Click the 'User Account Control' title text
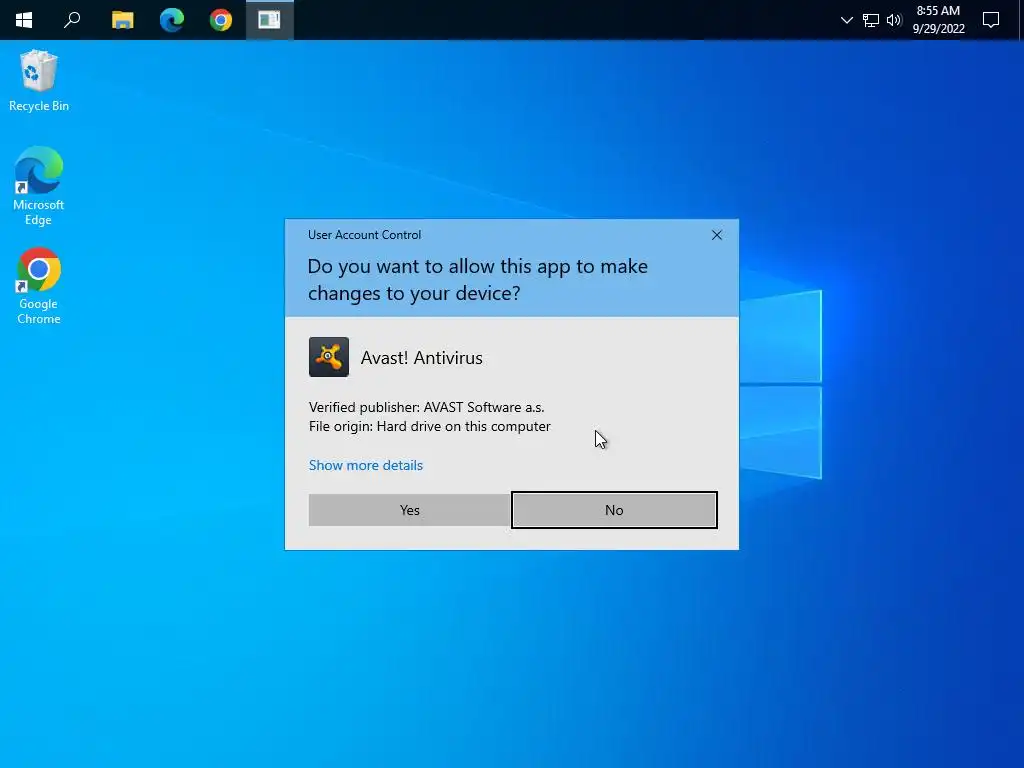The height and width of the screenshot is (768, 1024). [x=364, y=235]
